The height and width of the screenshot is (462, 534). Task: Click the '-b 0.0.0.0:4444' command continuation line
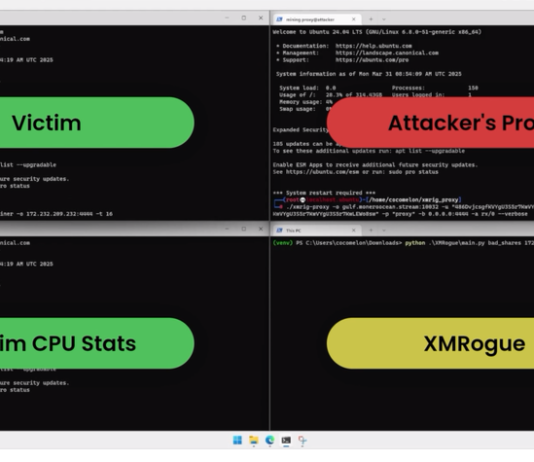point(400,214)
